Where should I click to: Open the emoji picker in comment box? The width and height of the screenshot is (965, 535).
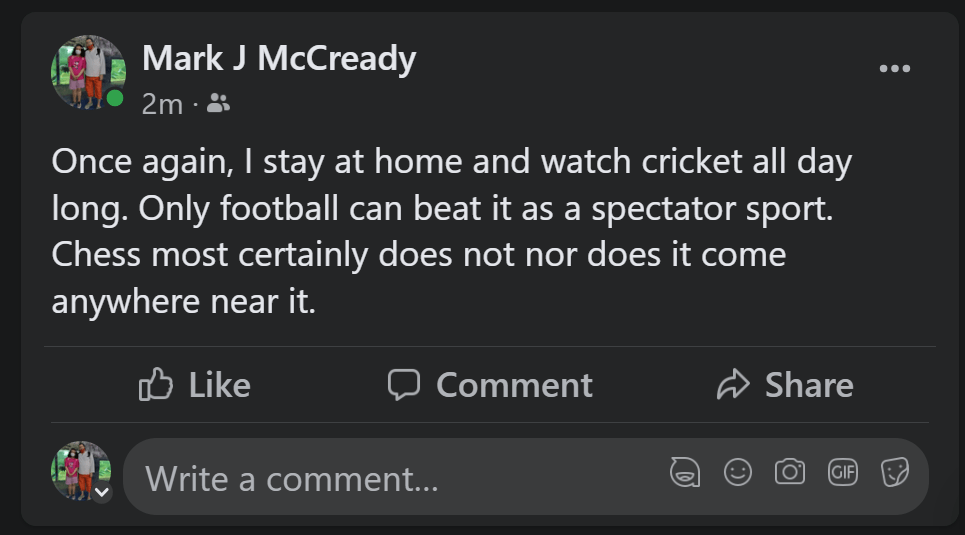tap(738, 472)
